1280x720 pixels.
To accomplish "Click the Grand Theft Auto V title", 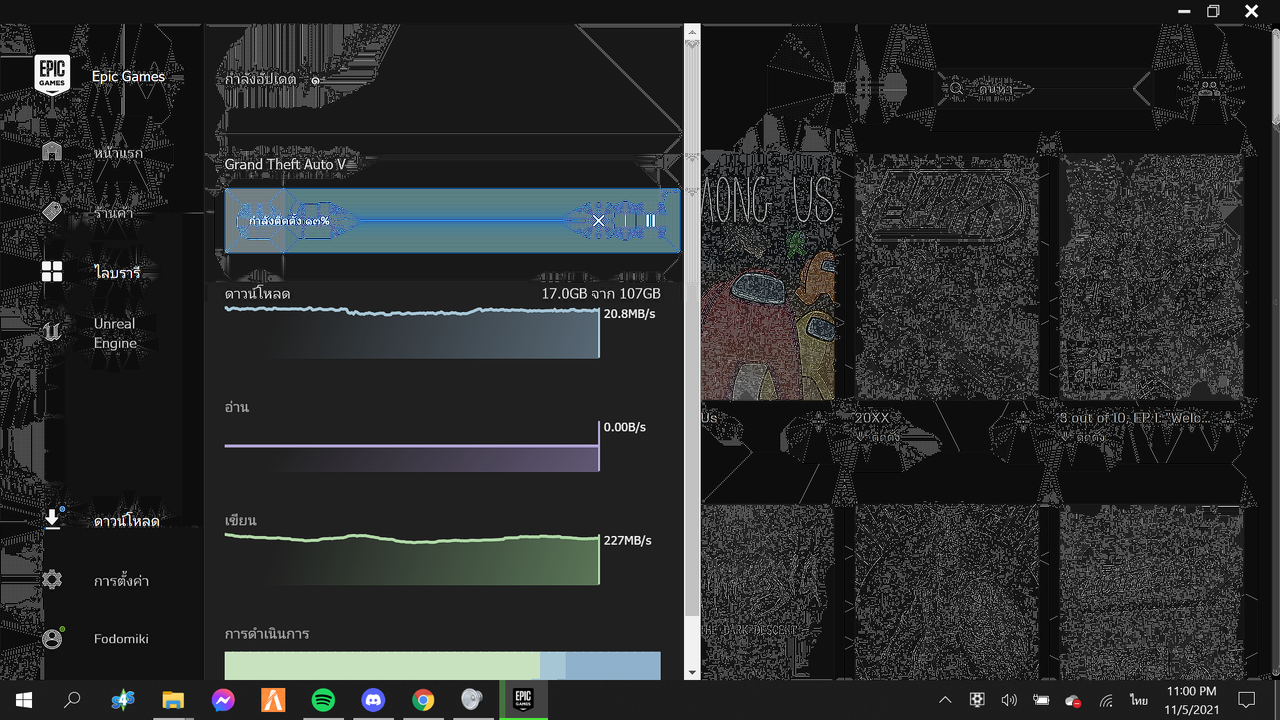I will click(285, 164).
